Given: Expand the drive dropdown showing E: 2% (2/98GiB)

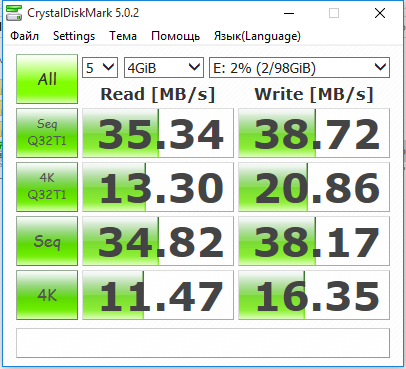Looking at the screenshot, I should tap(299, 68).
